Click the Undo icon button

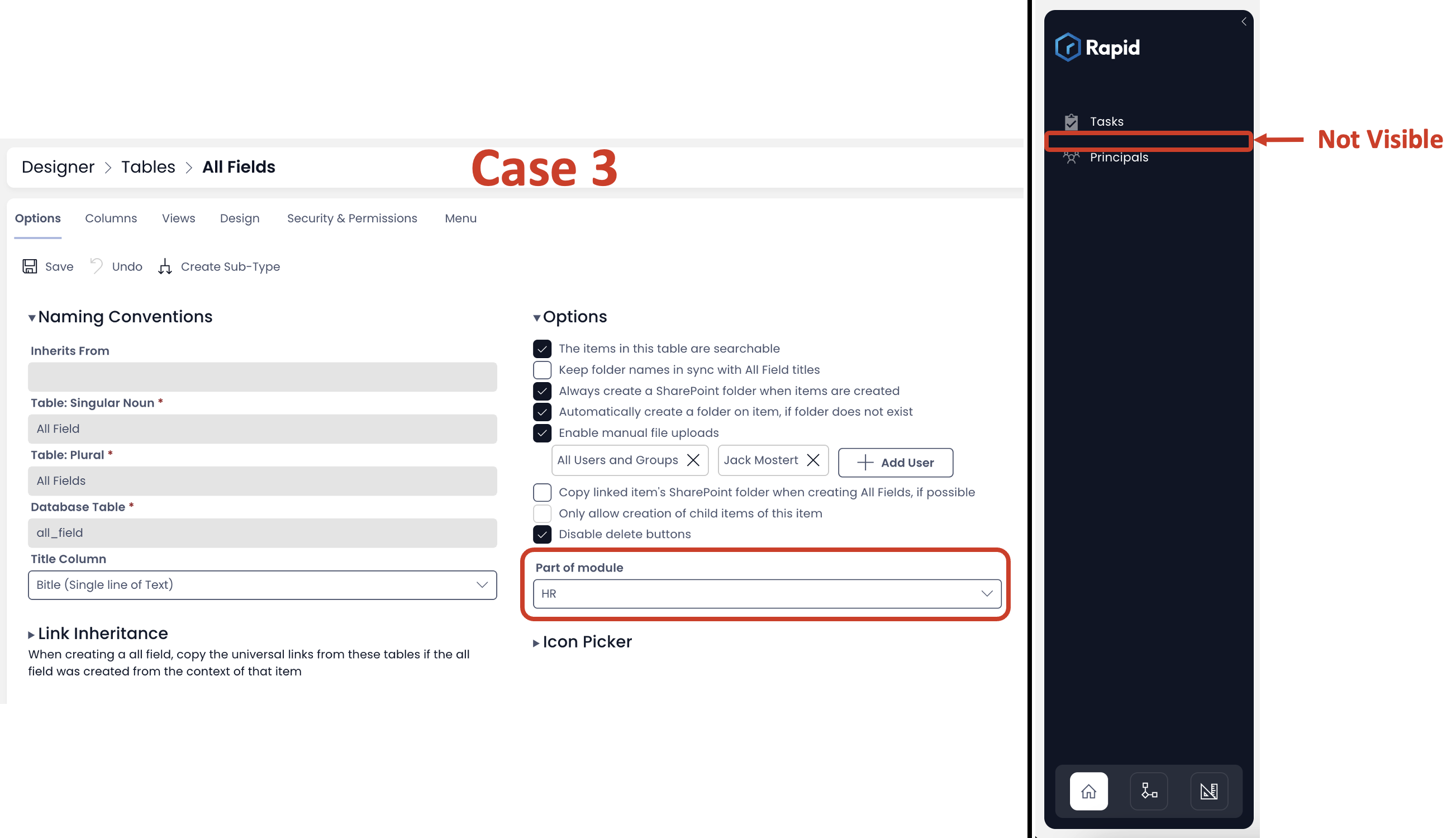coord(97,266)
